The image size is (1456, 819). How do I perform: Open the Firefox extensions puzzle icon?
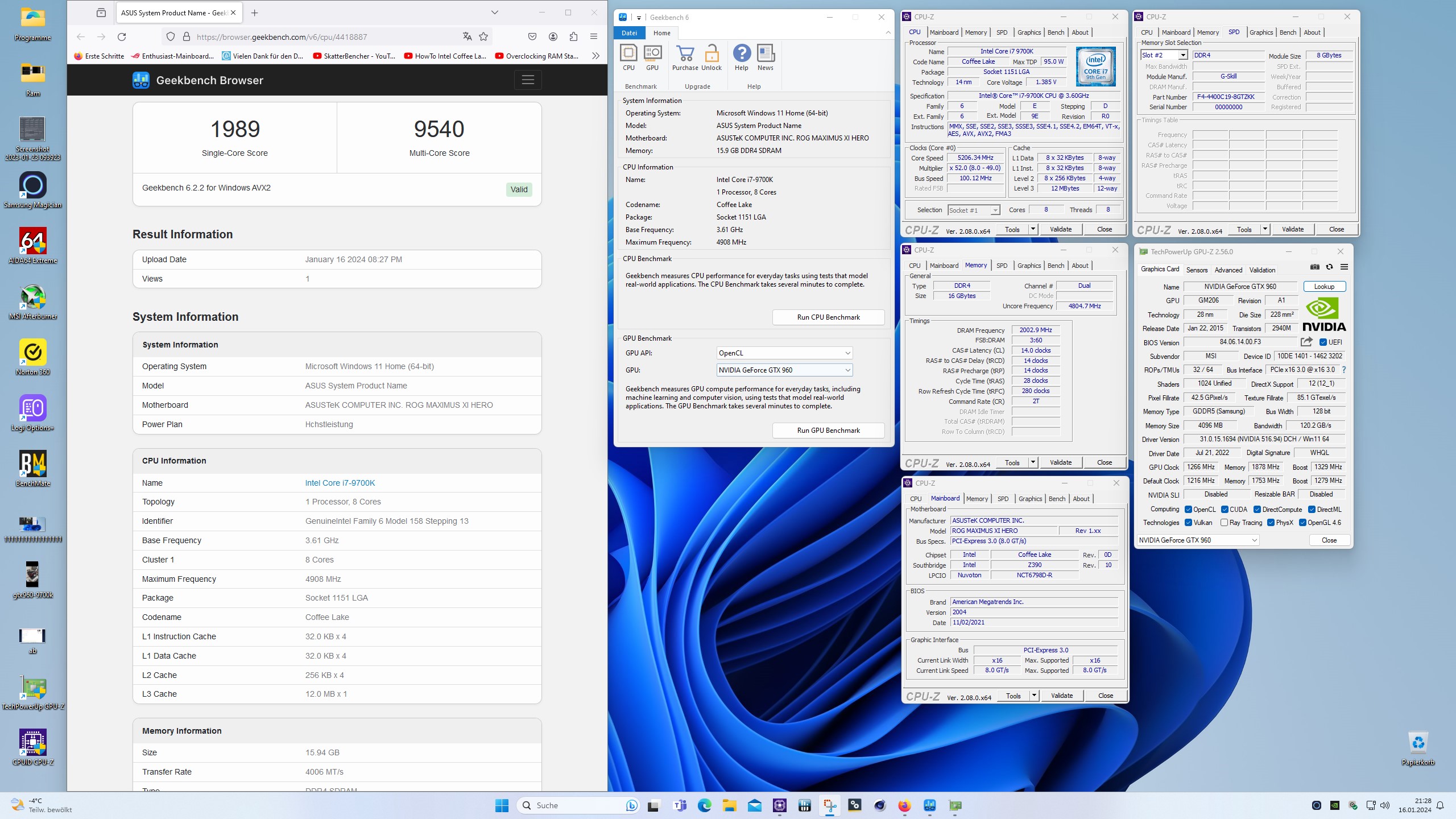click(573, 36)
